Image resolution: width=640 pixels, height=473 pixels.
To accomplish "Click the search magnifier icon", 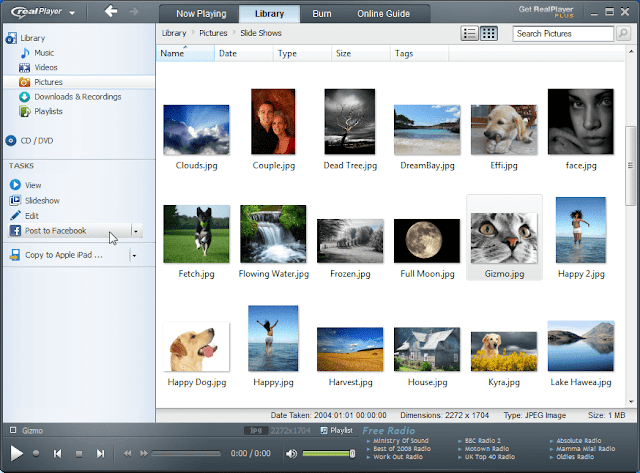I will coord(623,33).
